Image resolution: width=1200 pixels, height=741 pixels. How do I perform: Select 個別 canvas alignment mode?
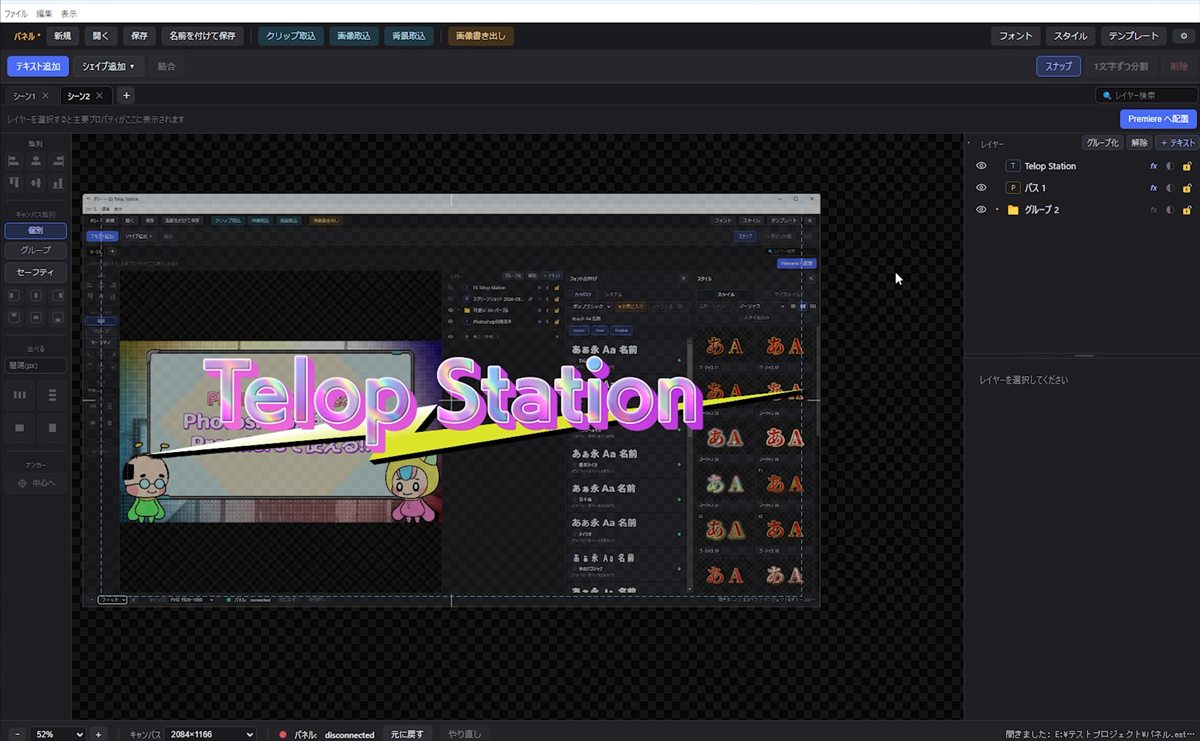click(x=36, y=231)
